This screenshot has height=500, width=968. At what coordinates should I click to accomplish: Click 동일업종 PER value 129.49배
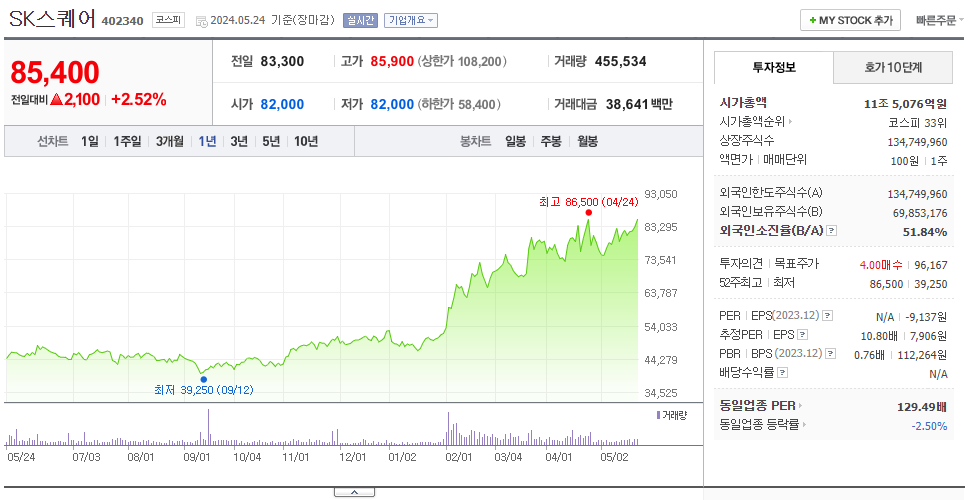(x=922, y=406)
